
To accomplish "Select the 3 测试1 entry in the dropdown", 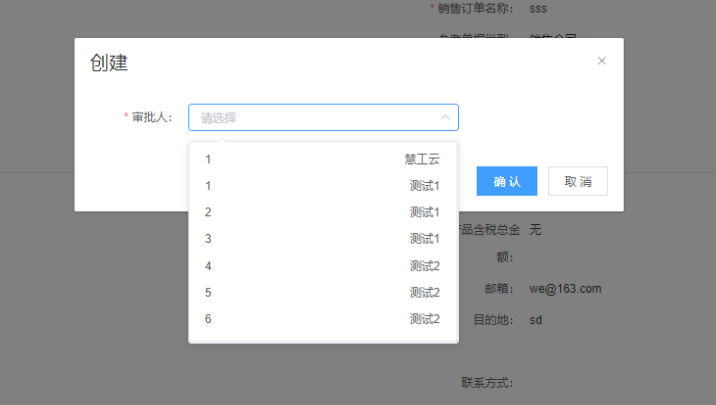I will pyautogui.click(x=323, y=239).
